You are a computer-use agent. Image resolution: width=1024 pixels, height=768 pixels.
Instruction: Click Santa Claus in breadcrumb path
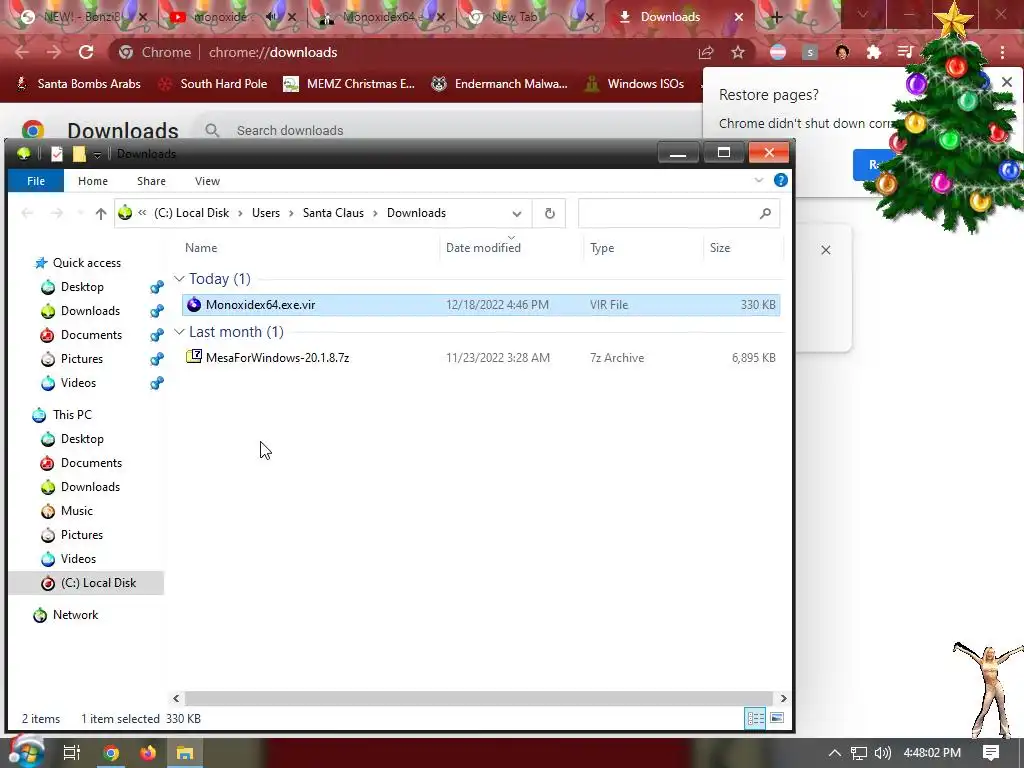click(x=333, y=214)
